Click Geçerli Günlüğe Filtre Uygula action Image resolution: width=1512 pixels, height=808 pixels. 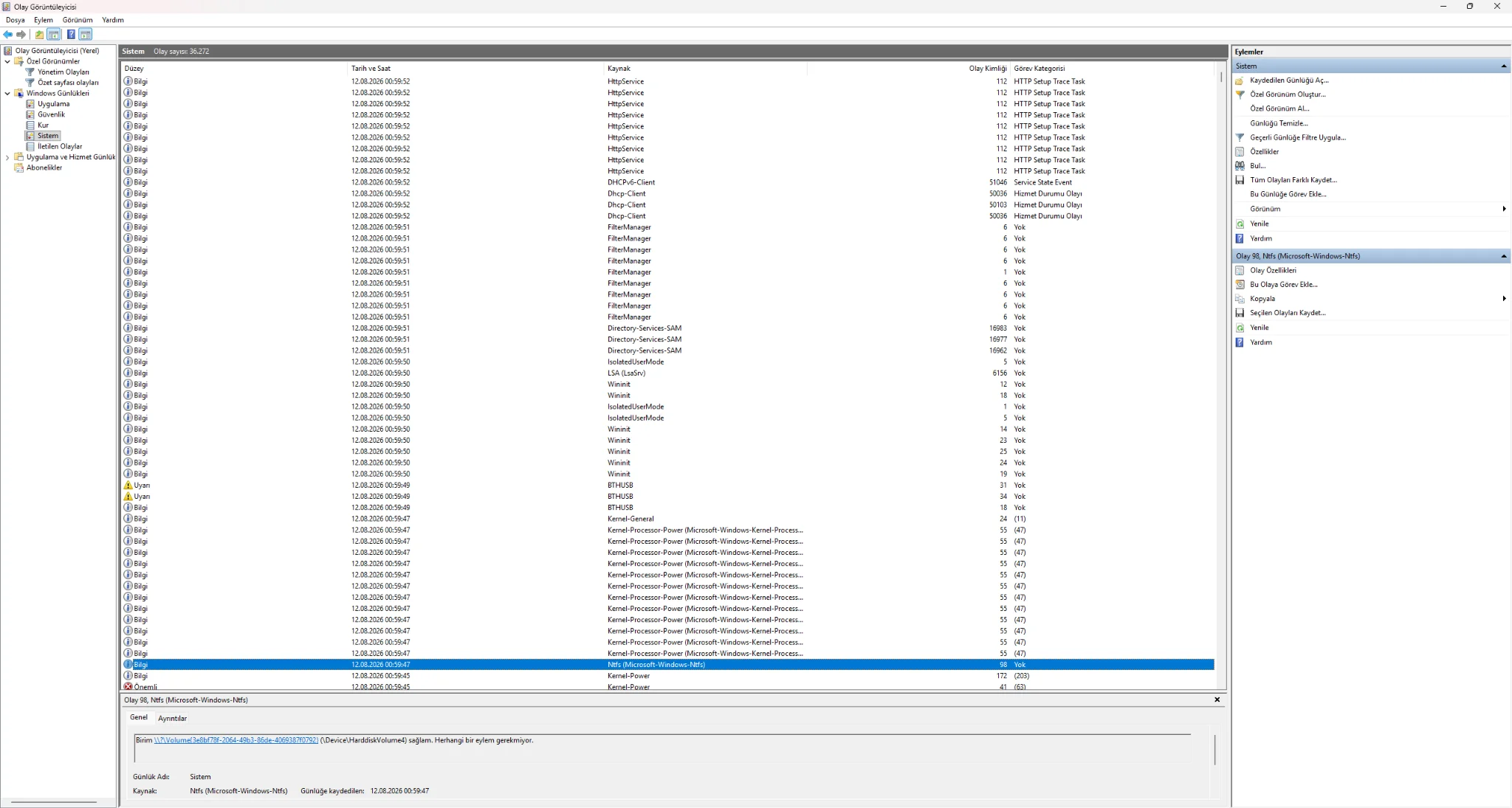tap(1298, 137)
